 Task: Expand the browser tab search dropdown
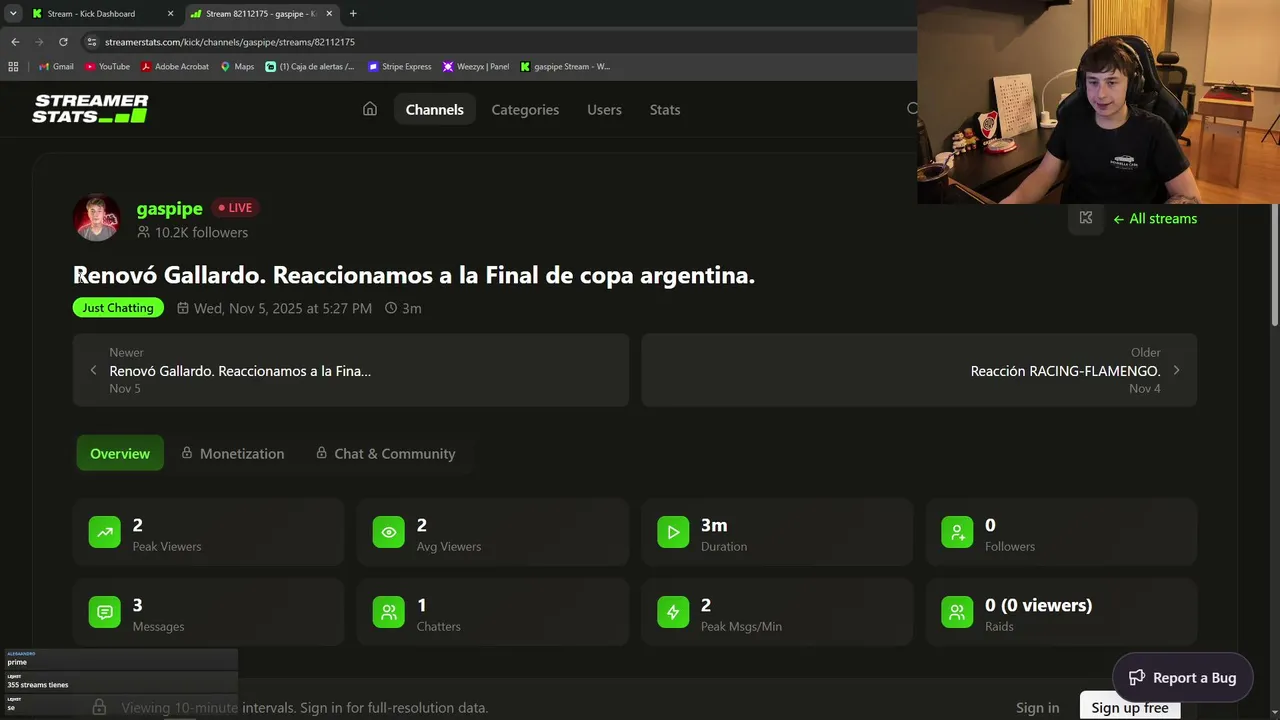click(x=13, y=14)
